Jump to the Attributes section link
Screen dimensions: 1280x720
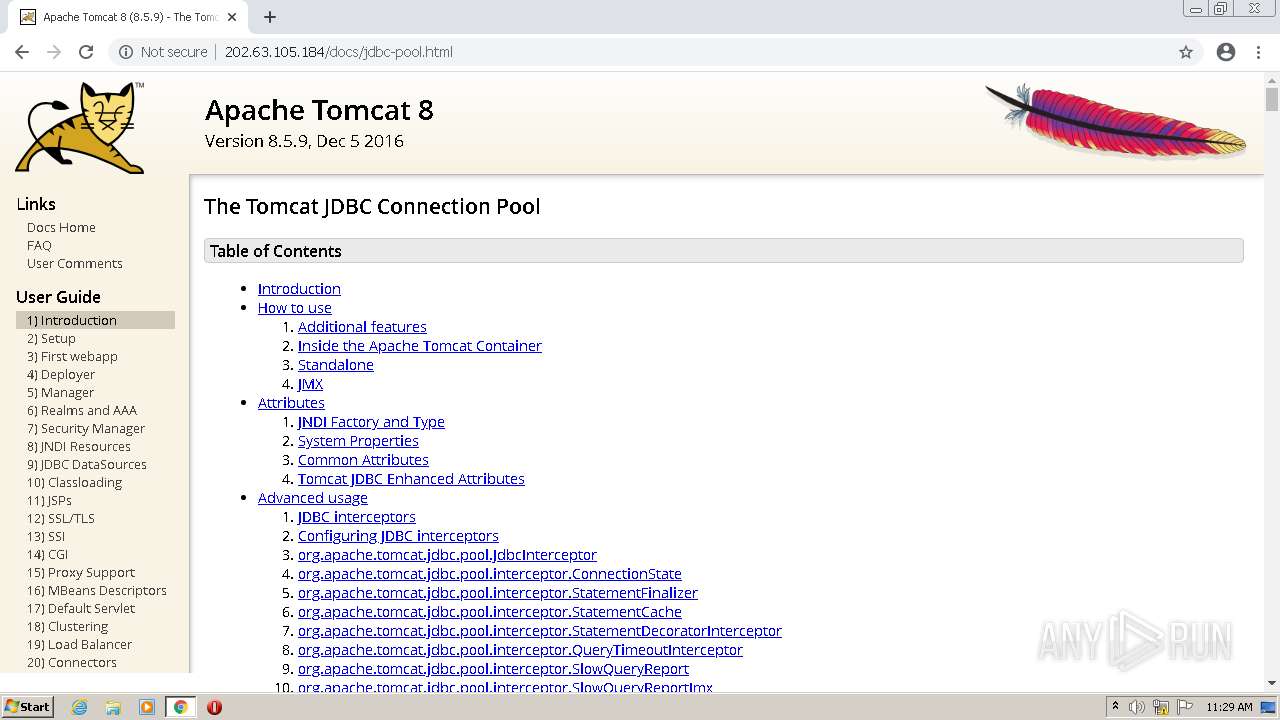pos(291,403)
